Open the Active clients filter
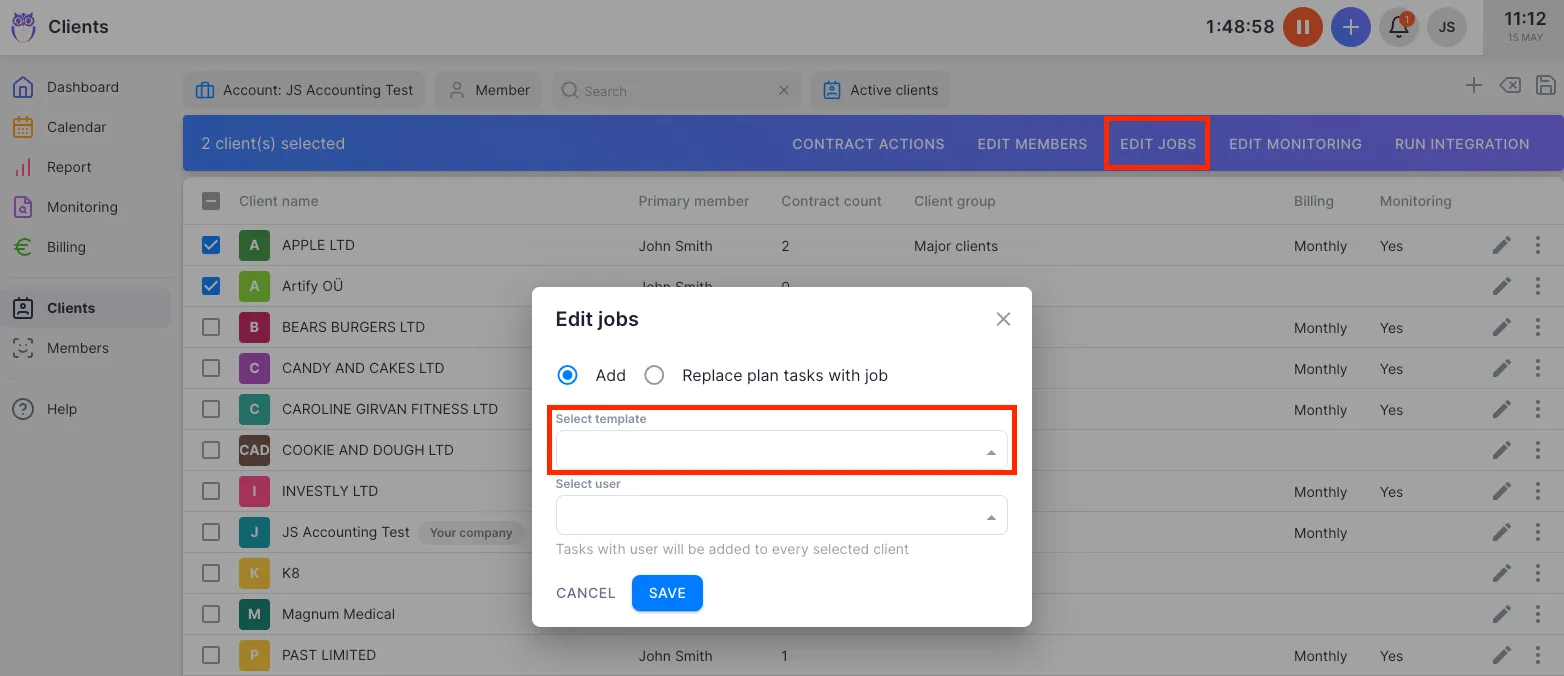The image size is (1564, 676). point(881,90)
